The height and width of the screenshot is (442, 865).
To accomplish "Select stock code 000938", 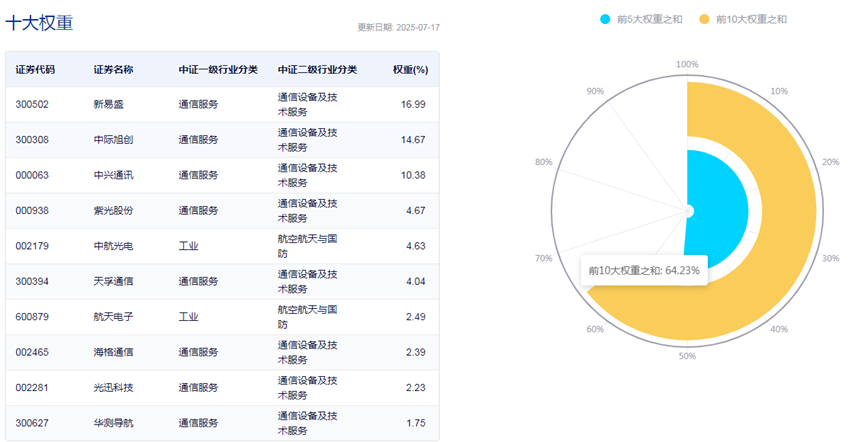I will coord(32,211).
